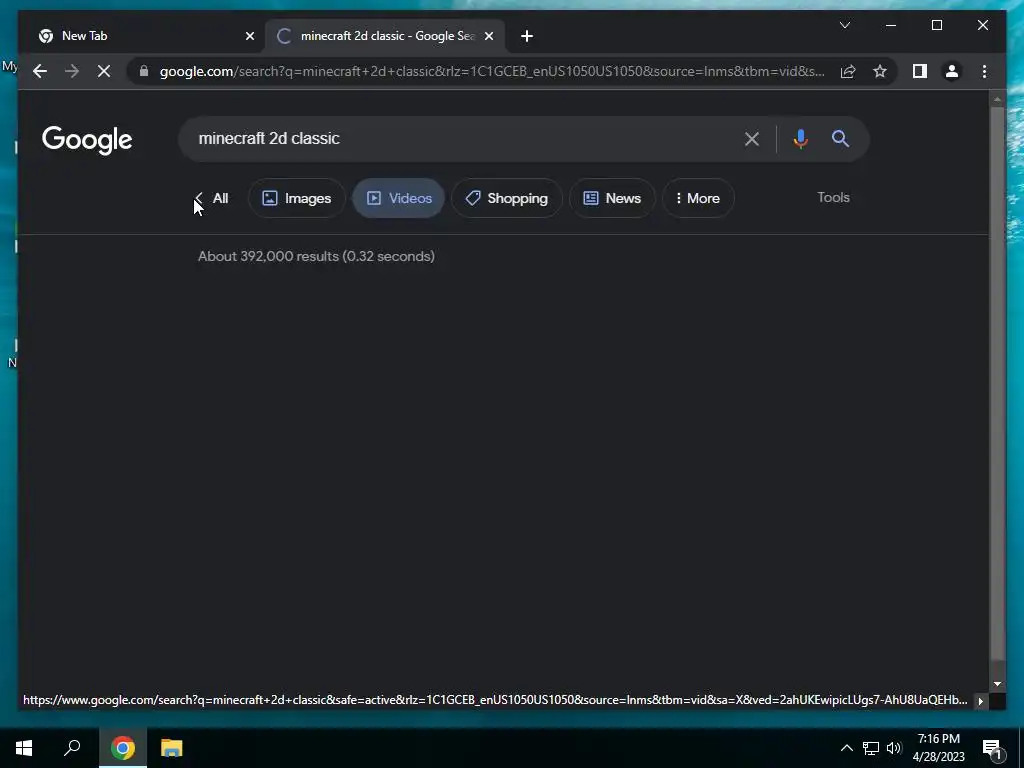The image size is (1024, 768).
Task: Switch to the All results filter
Action: [x=220, y=198]
